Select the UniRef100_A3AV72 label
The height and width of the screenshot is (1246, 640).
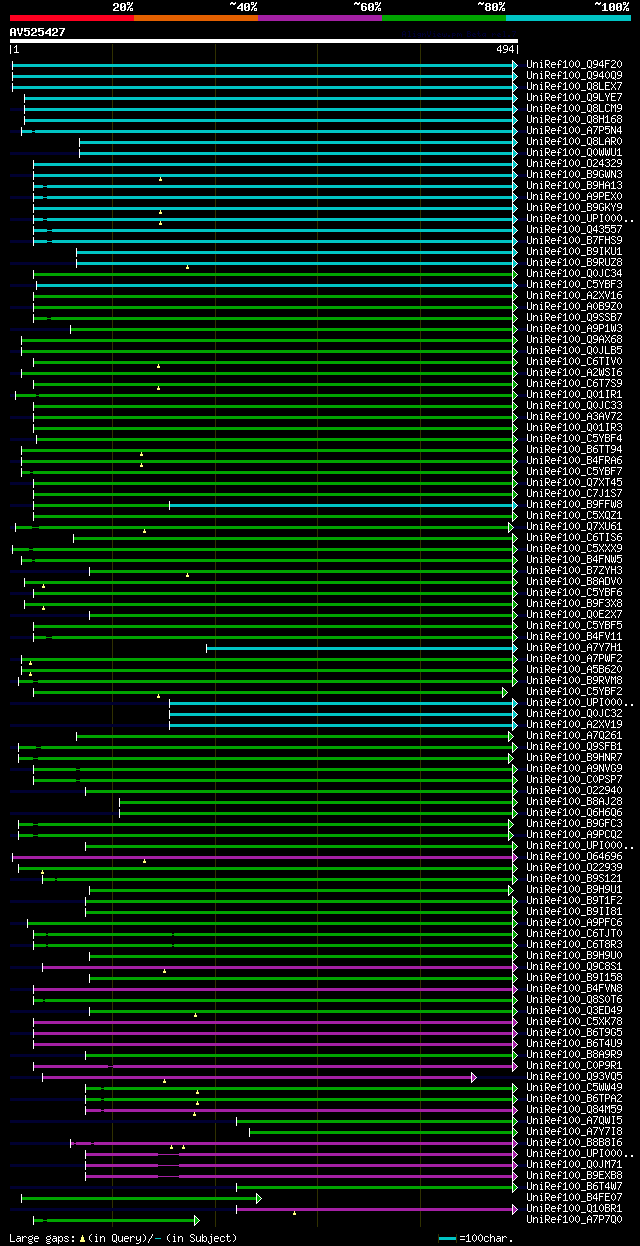574,416
